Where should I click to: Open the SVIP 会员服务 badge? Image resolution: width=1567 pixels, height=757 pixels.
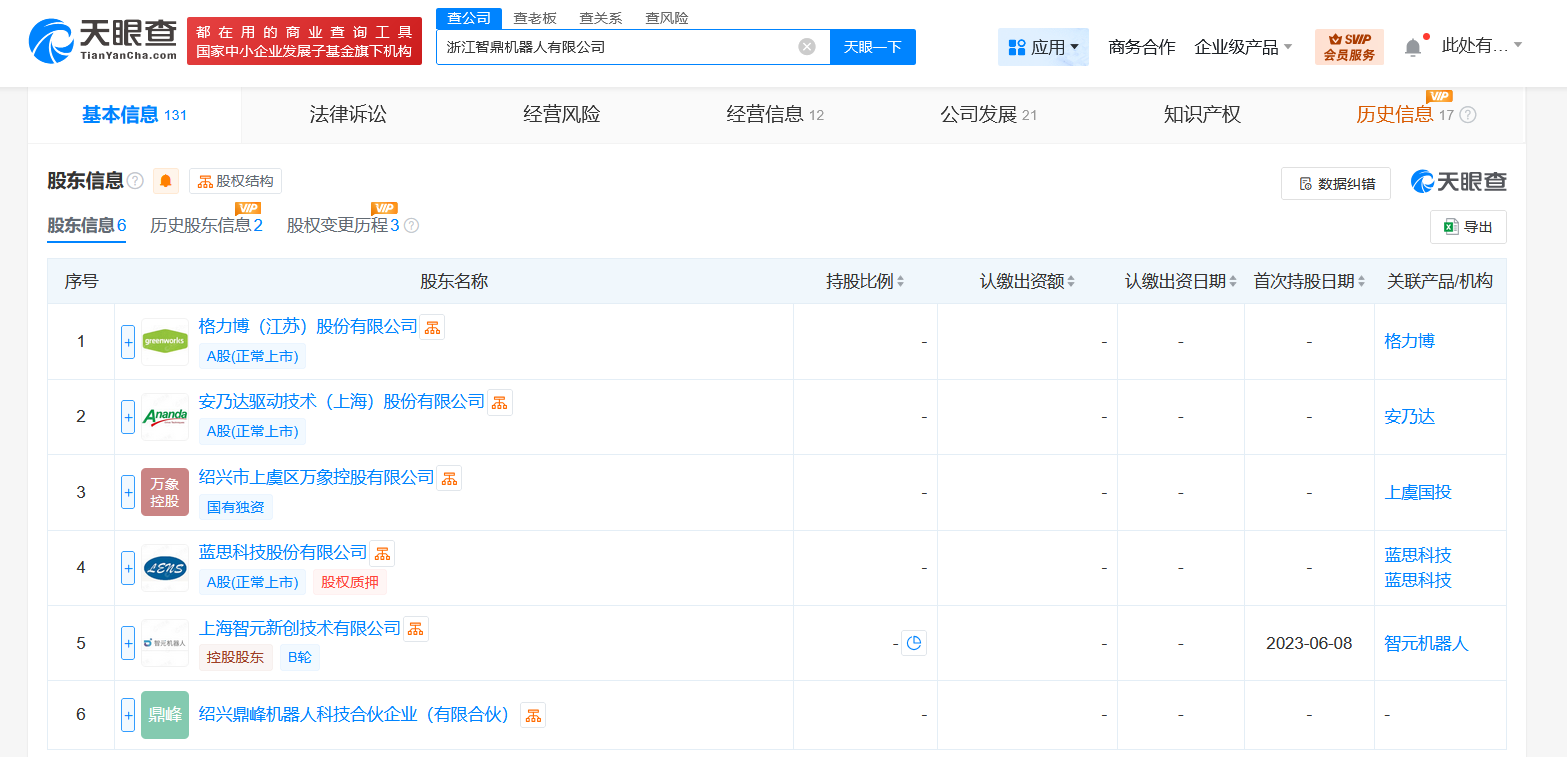pos(1349,47)
